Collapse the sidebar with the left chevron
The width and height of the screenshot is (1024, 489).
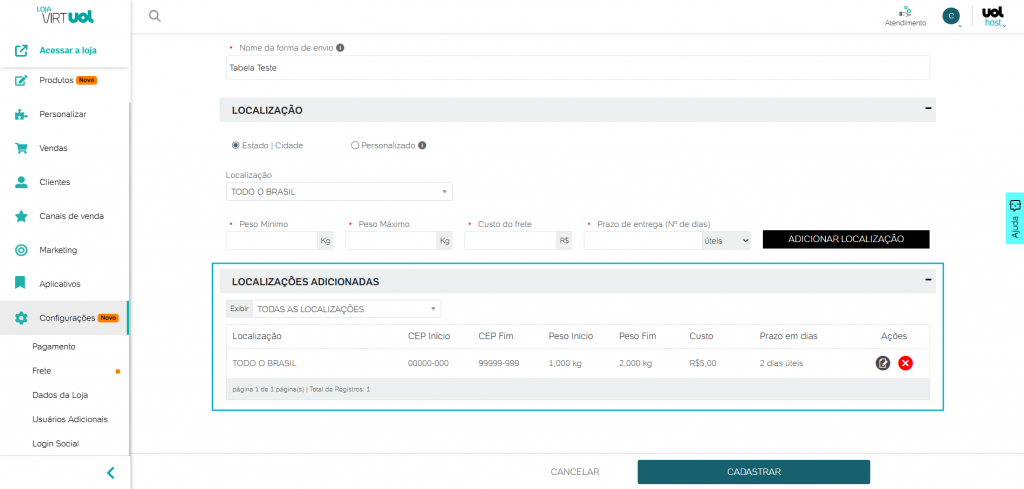click(110, 472)
